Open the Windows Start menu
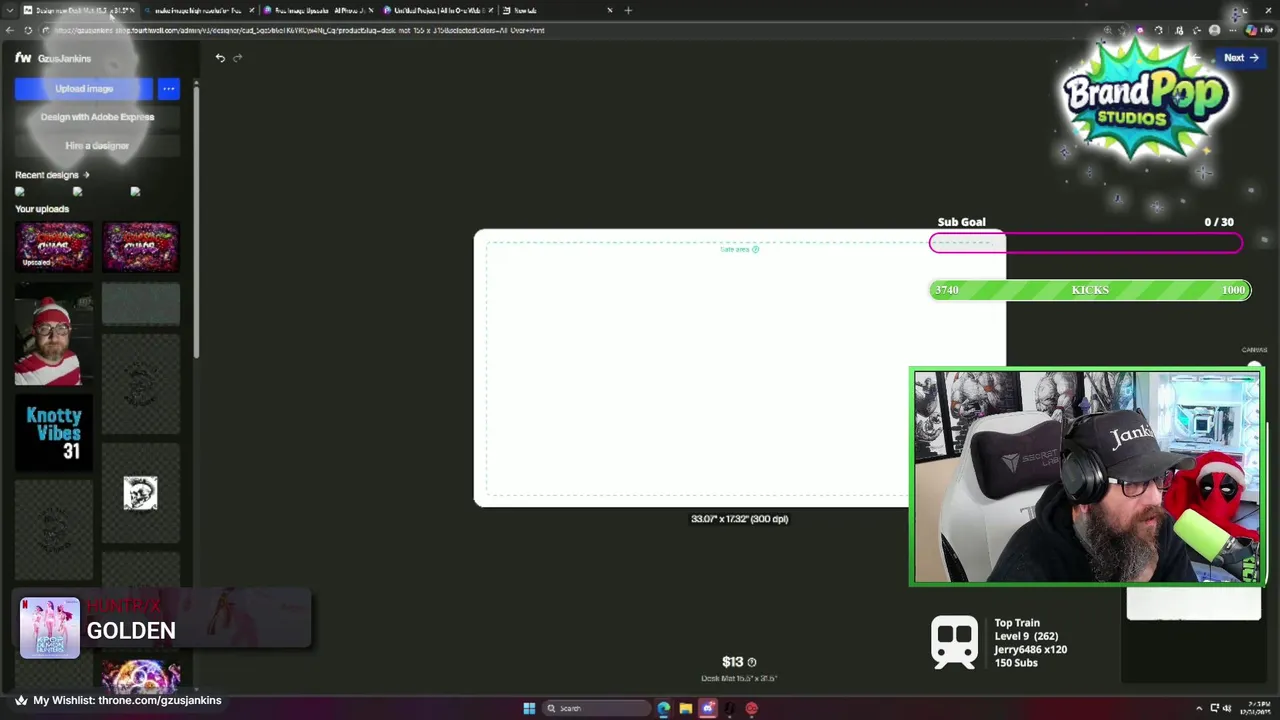Screen dimensions: 1280x720 point(529,709)
